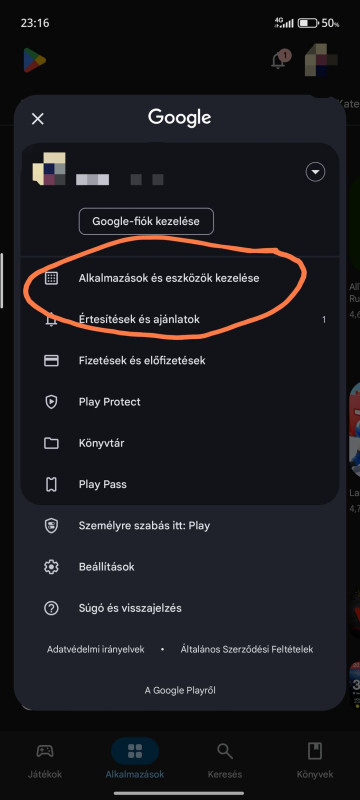This screenshot has height=800, width=360.
Task: Close the Google account dialog
Action: (38, 119)
